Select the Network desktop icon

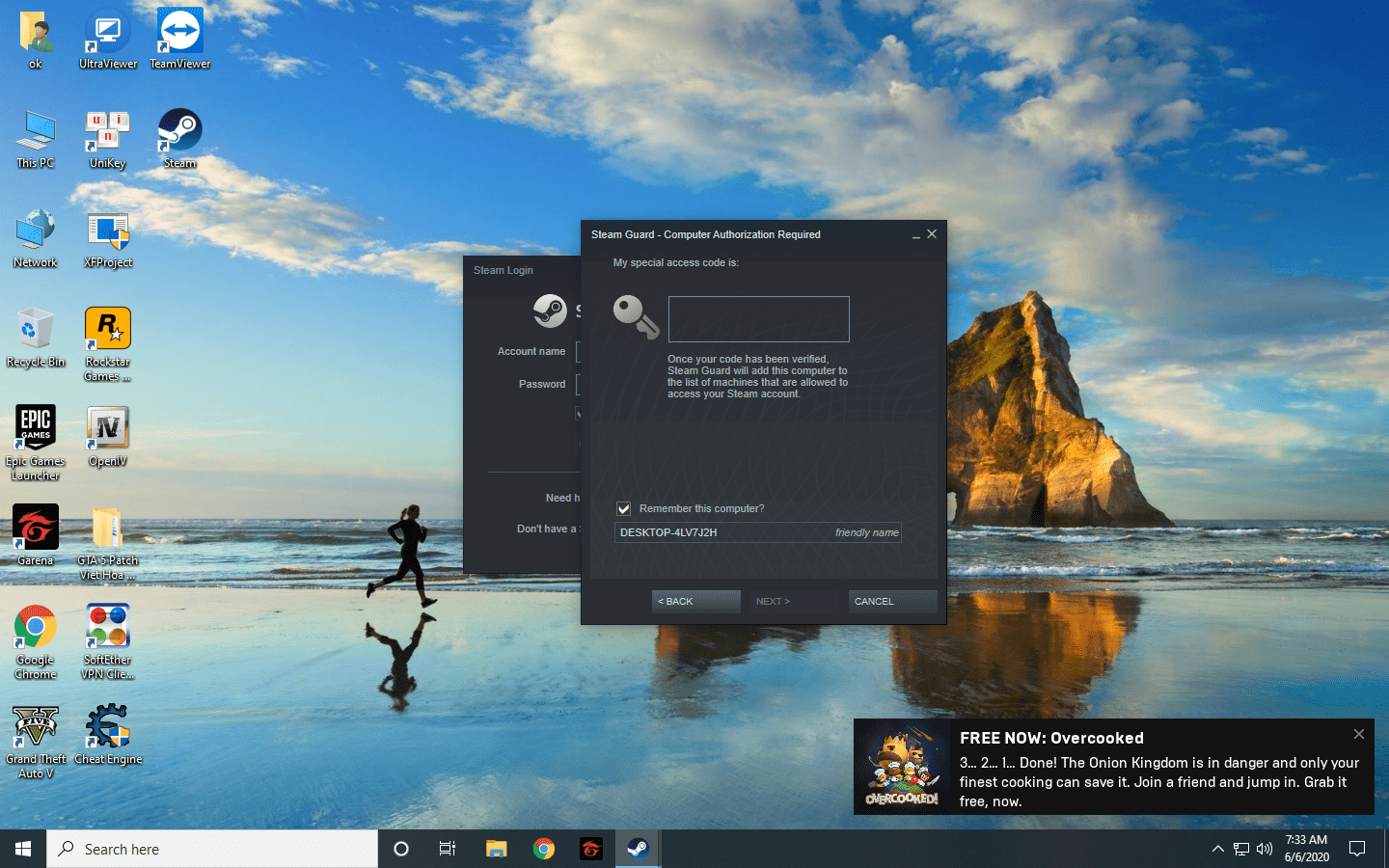(36, 239)
